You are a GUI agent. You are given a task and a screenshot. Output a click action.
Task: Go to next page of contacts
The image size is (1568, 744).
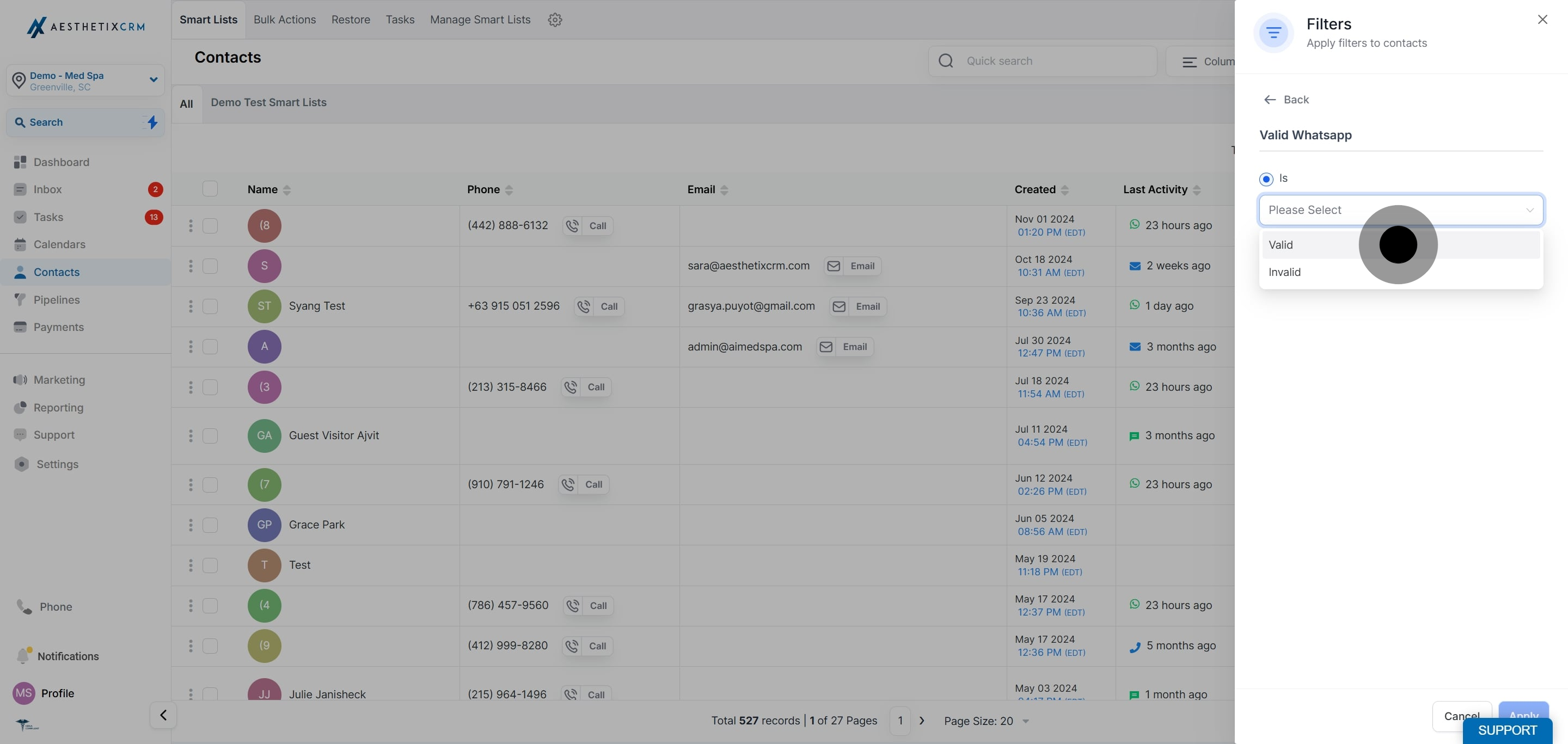pyautogui.click(x=922, y=721)
